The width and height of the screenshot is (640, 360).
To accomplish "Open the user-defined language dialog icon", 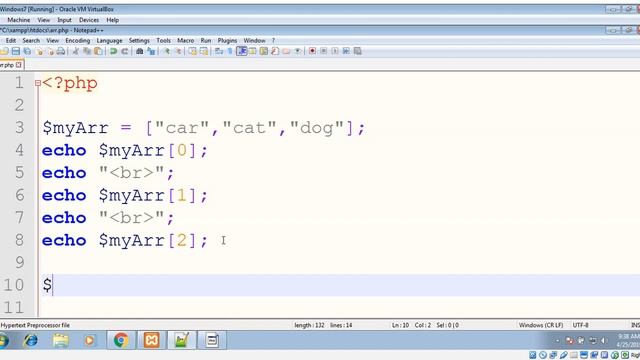I will [253, 51].
